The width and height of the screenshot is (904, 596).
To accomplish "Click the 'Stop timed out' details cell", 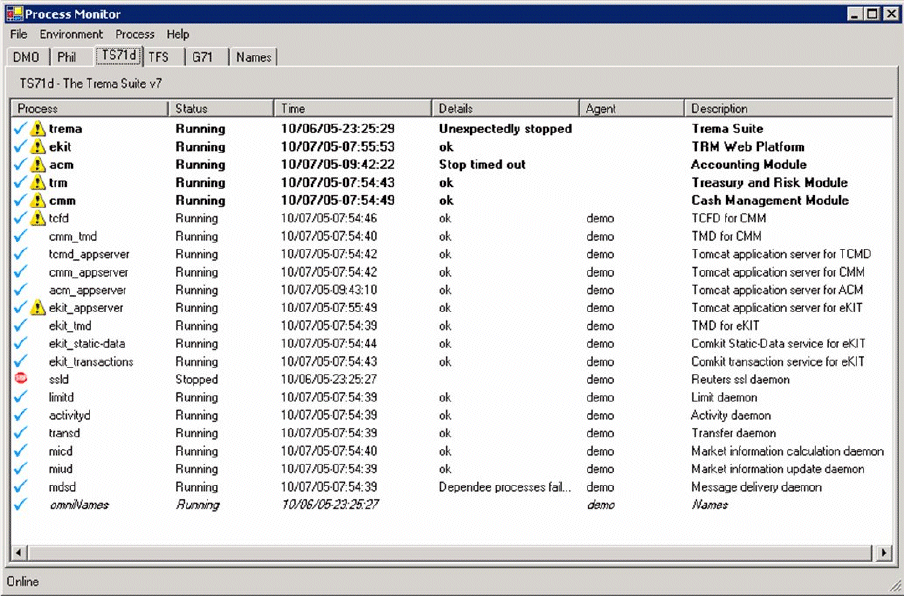I will pos(482,164).
